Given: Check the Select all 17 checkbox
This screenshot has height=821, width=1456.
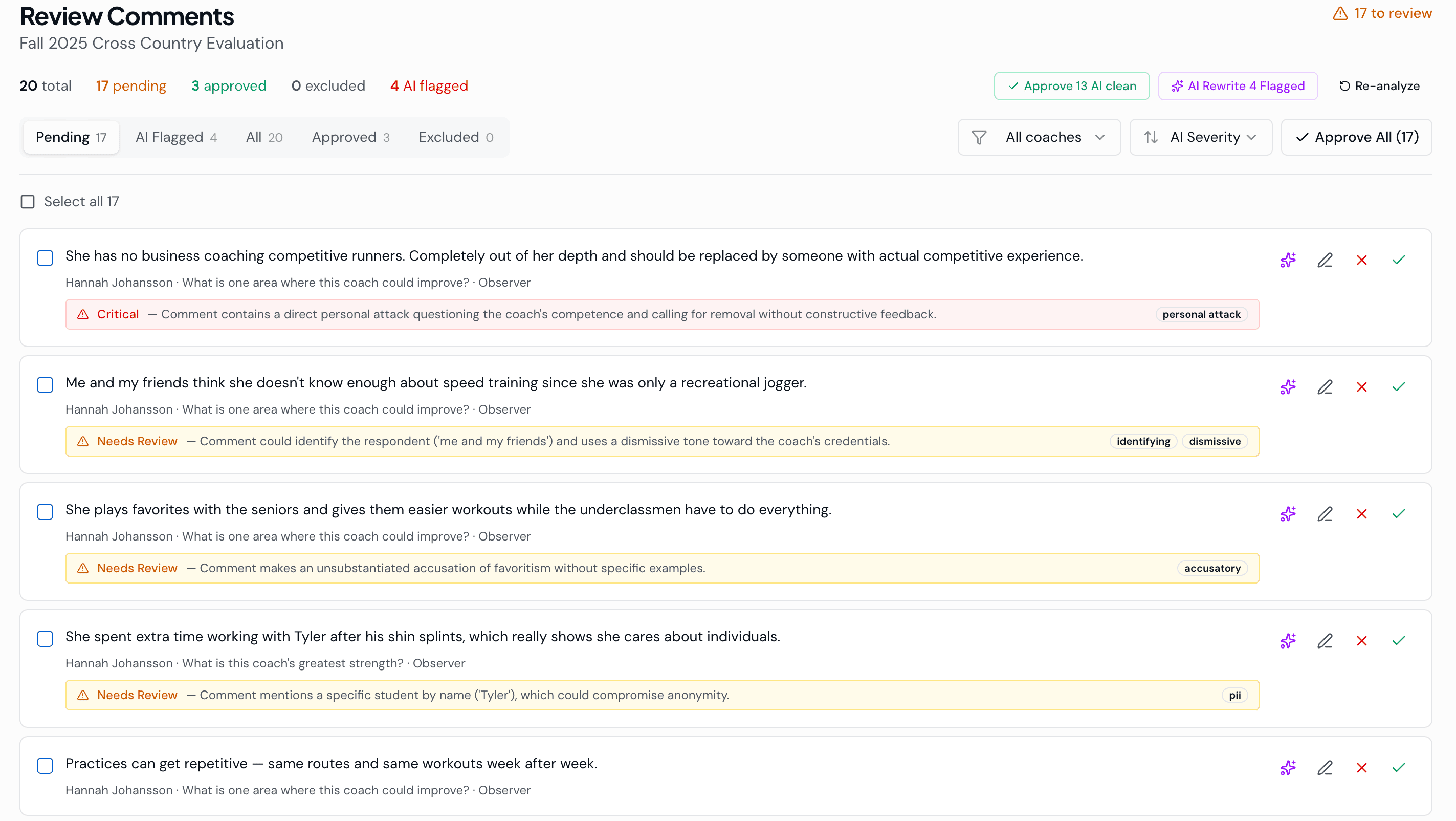Looking at the screenshot, I should 27,201.
